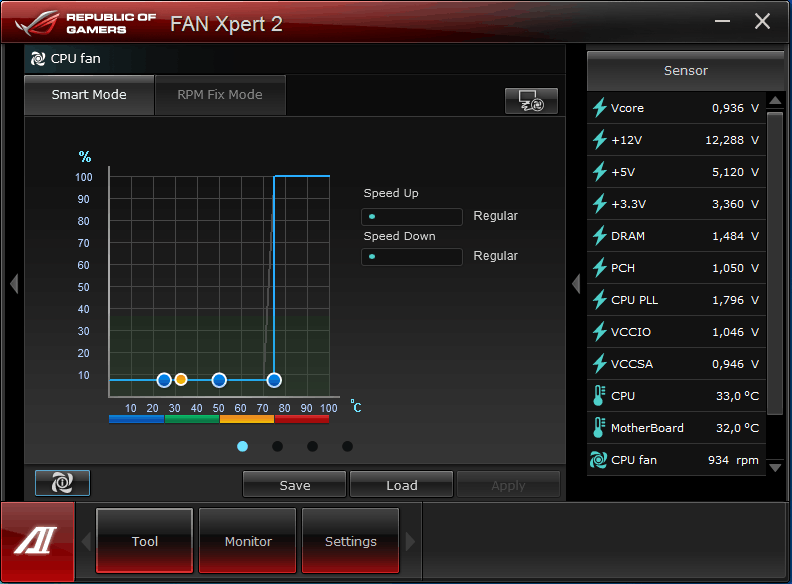The image size is (792, 584).
Task: Click the CPU fan 934 rpm reading
Action: tap(733, 460)
